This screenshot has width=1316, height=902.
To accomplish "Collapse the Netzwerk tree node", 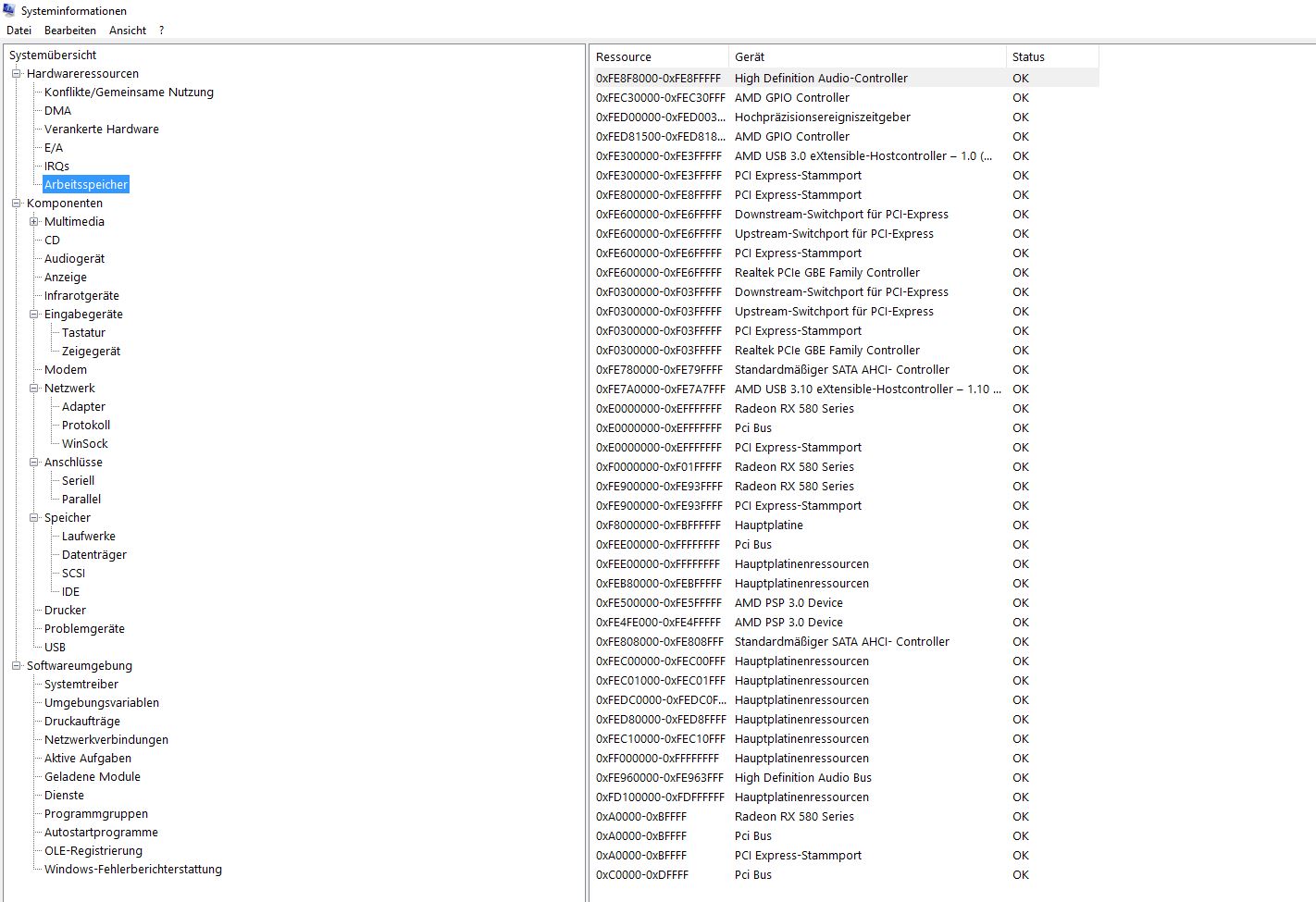I will click(33, 388).
